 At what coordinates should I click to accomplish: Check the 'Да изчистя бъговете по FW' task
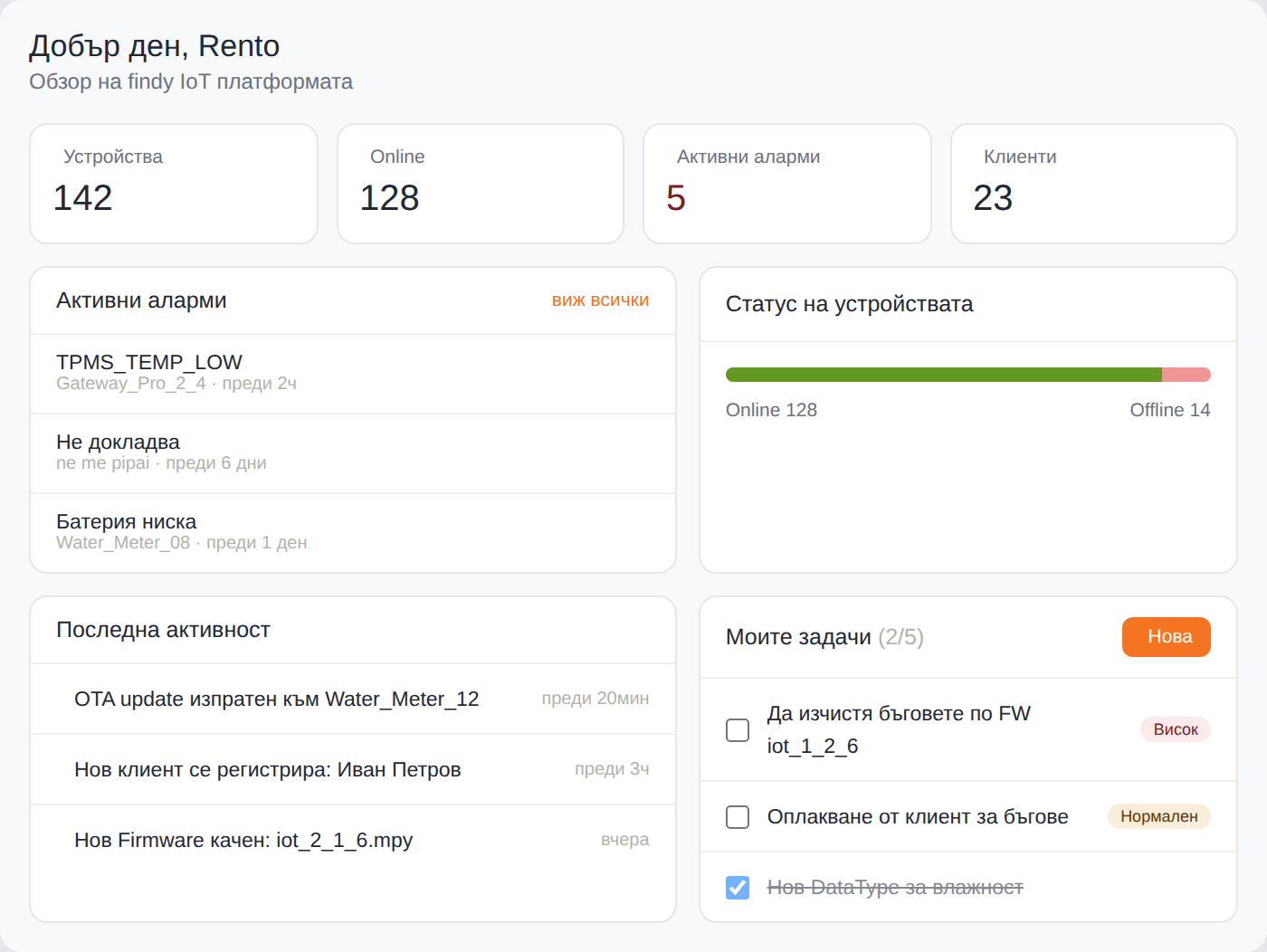(738, 729)
